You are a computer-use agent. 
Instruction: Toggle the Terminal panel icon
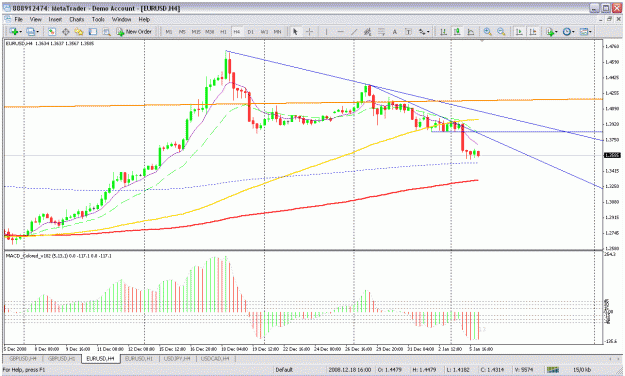(x=92, y=31)
